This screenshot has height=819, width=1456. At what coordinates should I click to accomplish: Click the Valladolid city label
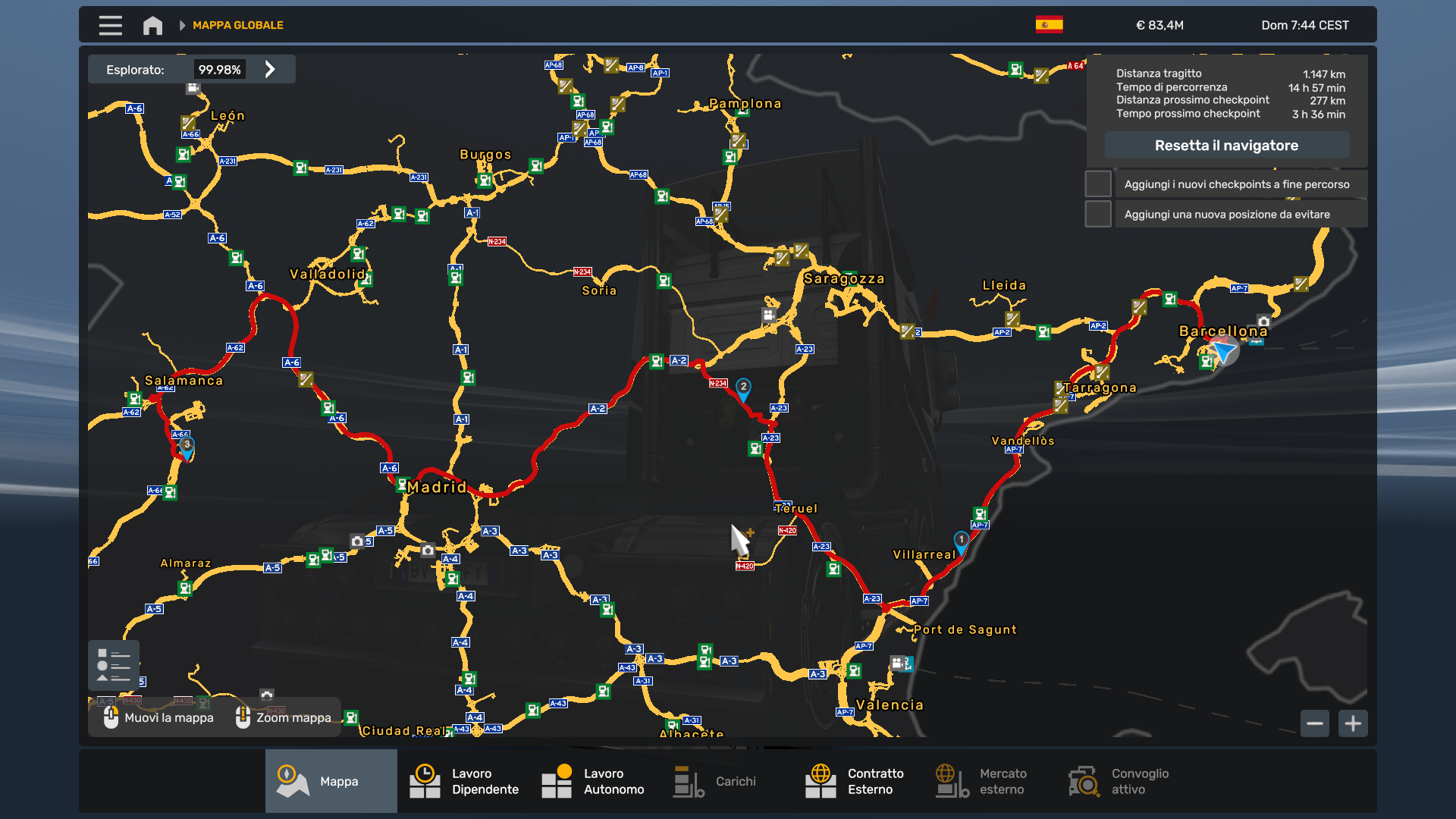pos(327,274)
